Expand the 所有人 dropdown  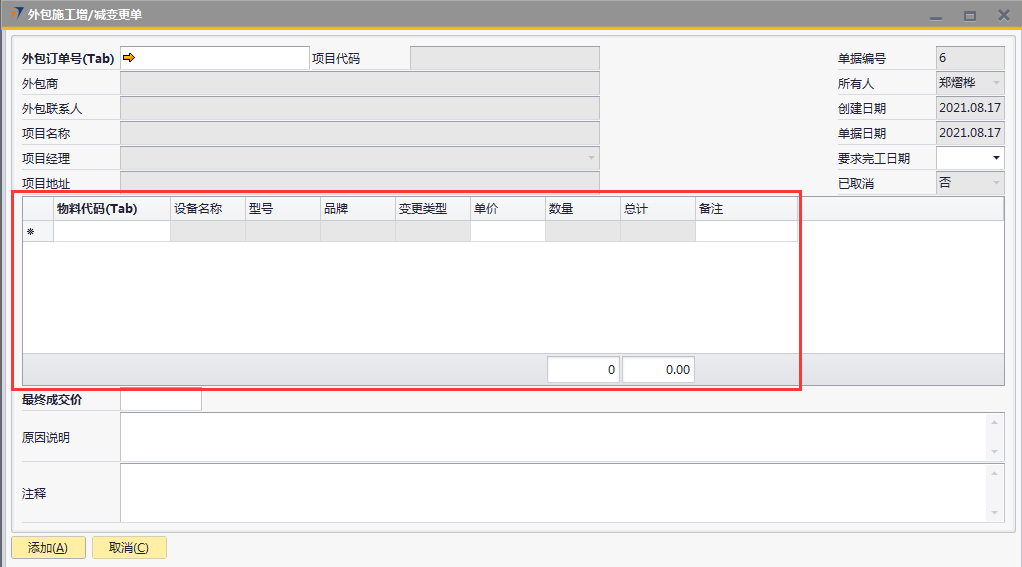[995, 83]
